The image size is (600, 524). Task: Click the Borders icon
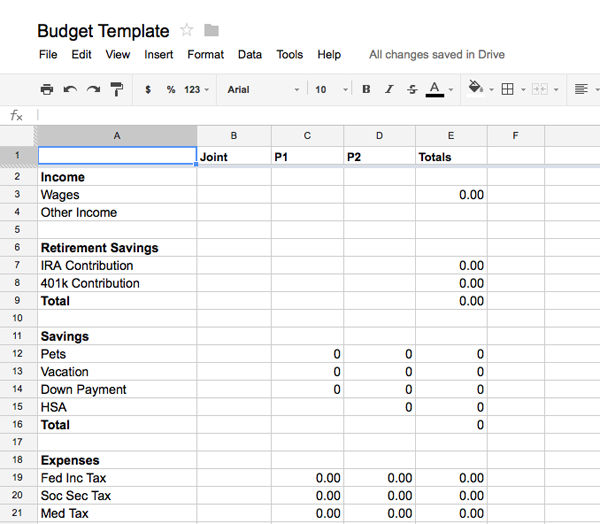[x=507, y=90]
